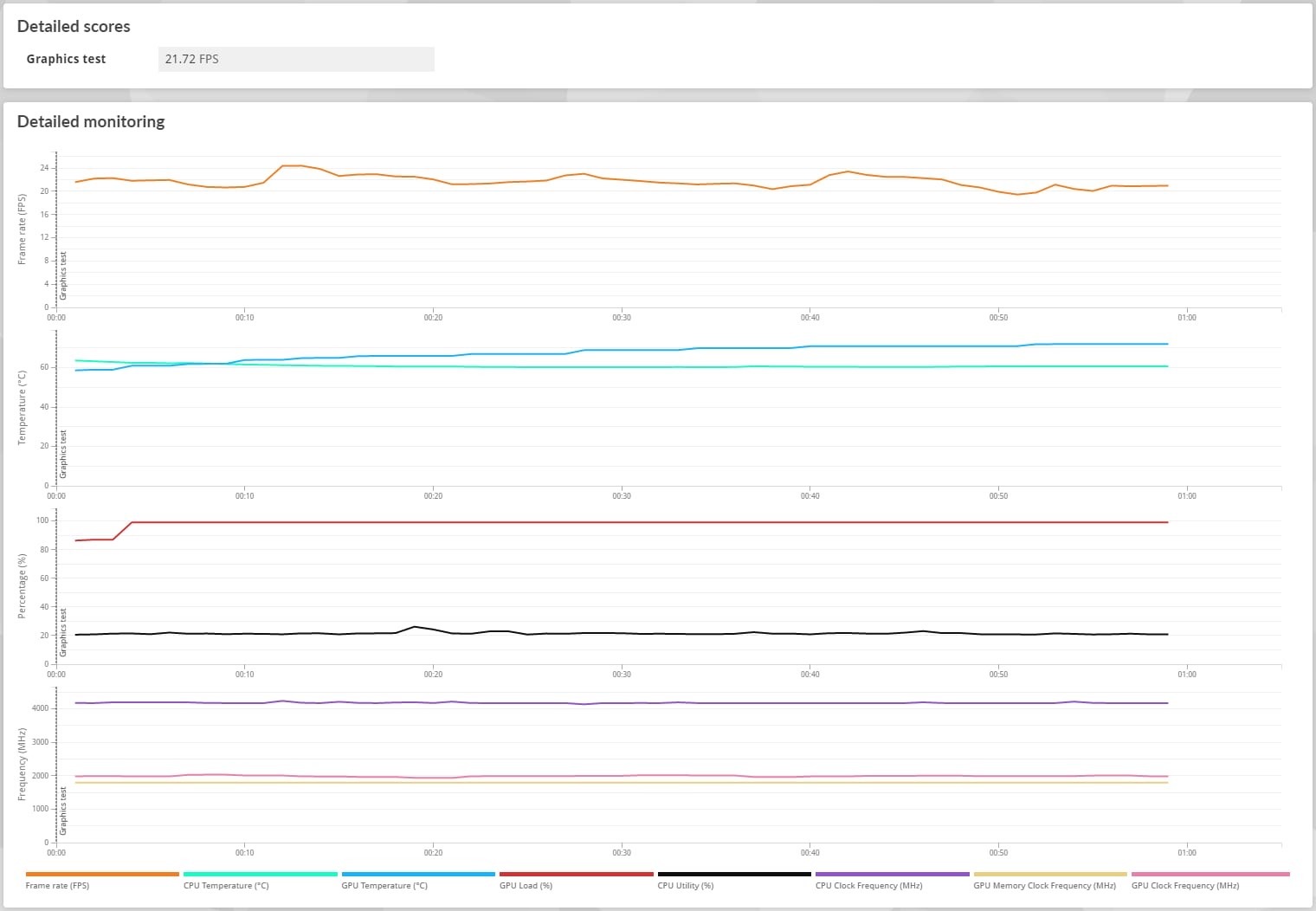Image resolution: width=1316 pixels, height=911 pixels.
Task: Click the 00:50 marker on percentage chart
Action: pyautogui.click(x=998, y=675)
